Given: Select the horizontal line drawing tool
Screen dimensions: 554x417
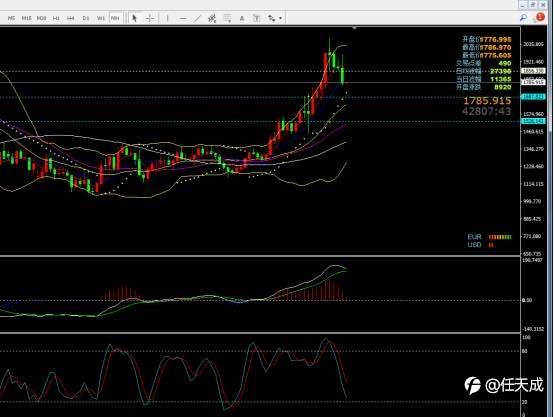Looking at the screenshot, I should click(183, 18).
